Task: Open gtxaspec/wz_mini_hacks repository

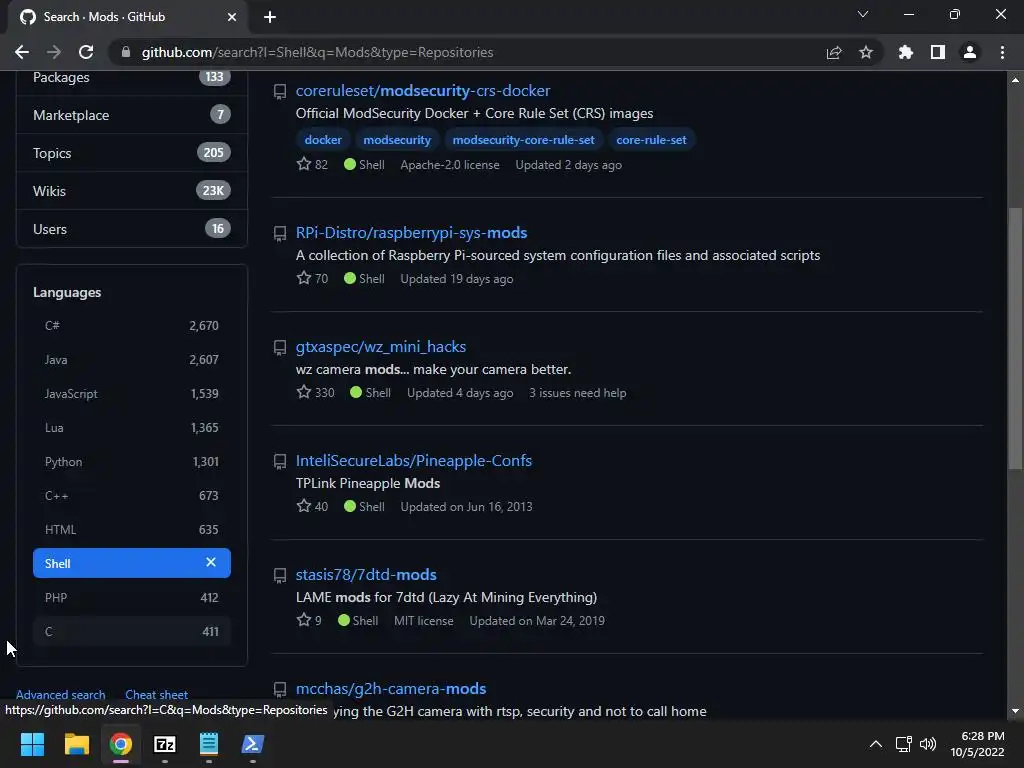Action: coord(381,347)
